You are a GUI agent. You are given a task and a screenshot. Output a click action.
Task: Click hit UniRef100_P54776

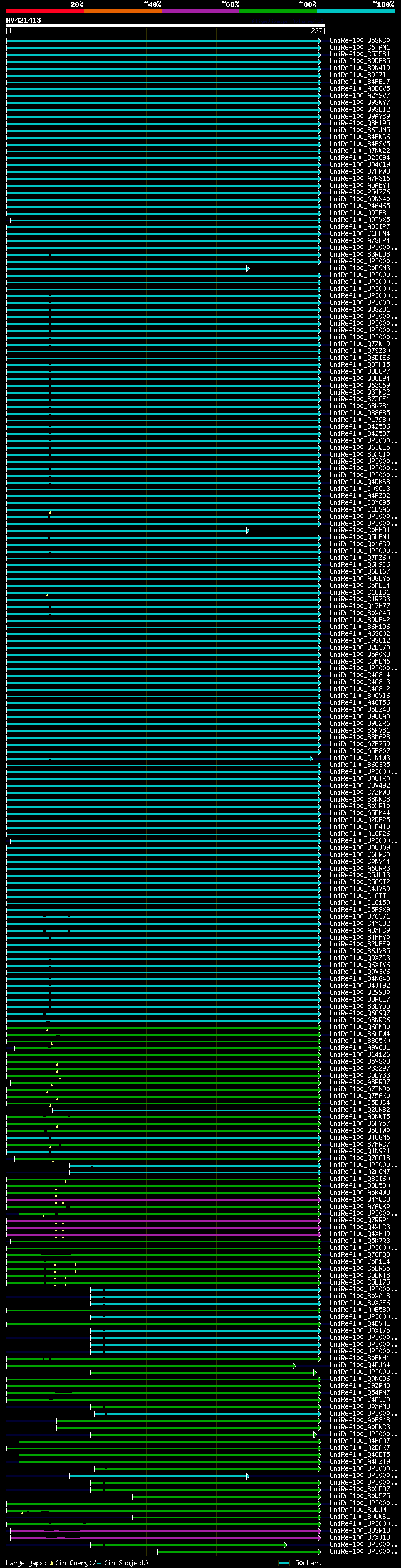[360, 193]
